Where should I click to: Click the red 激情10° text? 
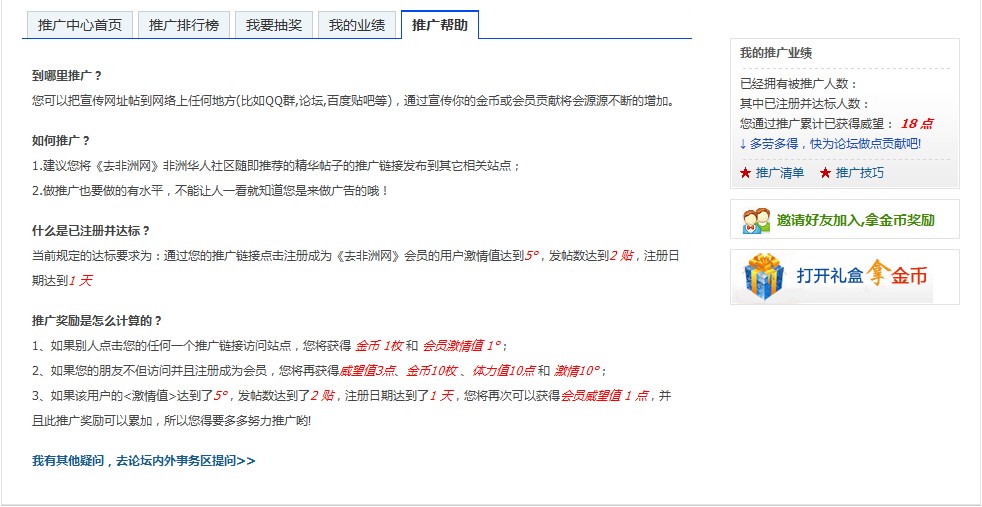(577, 371)
